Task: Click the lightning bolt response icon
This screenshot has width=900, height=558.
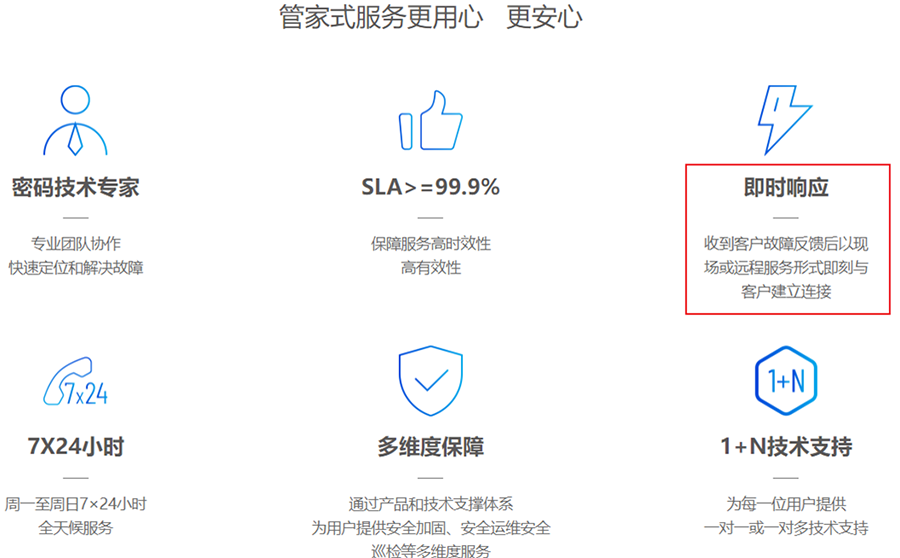Action: click(785, 119)
